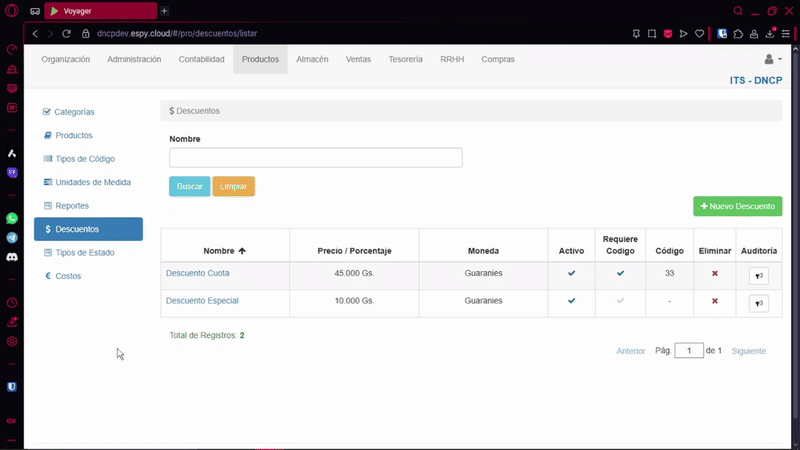Image resolution: width=800 pixels, height=450 pixels.
Task: Toggle Activo check for Descuento Cuota
Action: 572,273
